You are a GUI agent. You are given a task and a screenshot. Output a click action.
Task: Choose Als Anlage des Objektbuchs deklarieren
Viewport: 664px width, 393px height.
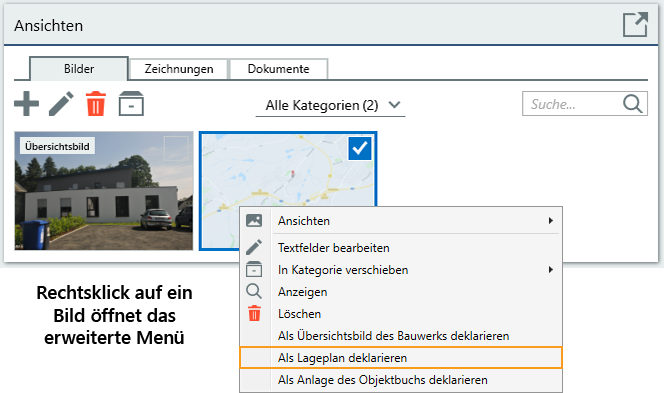(x=401, y=379)
